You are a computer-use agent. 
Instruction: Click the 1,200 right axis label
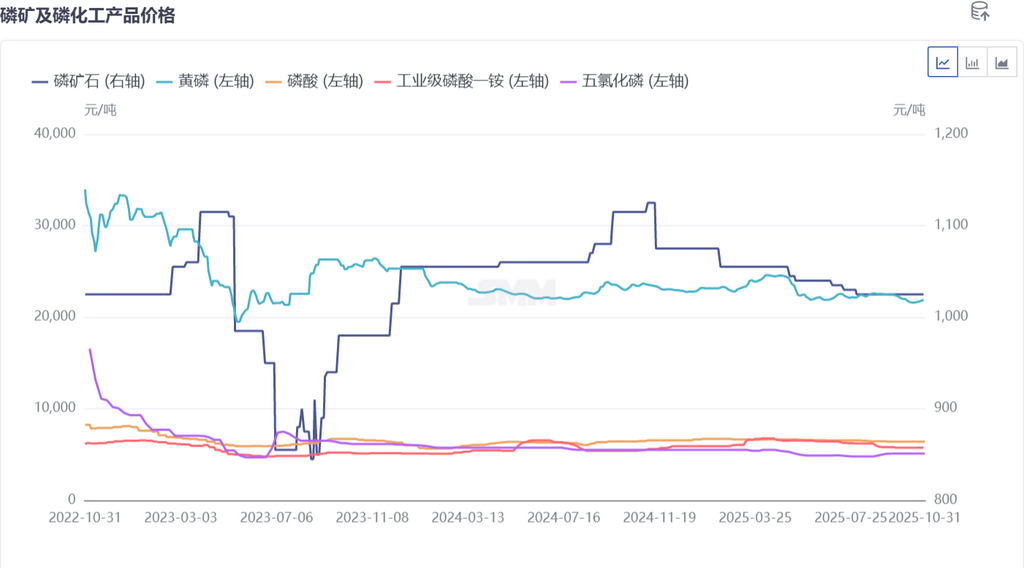[x=950, y=133]
